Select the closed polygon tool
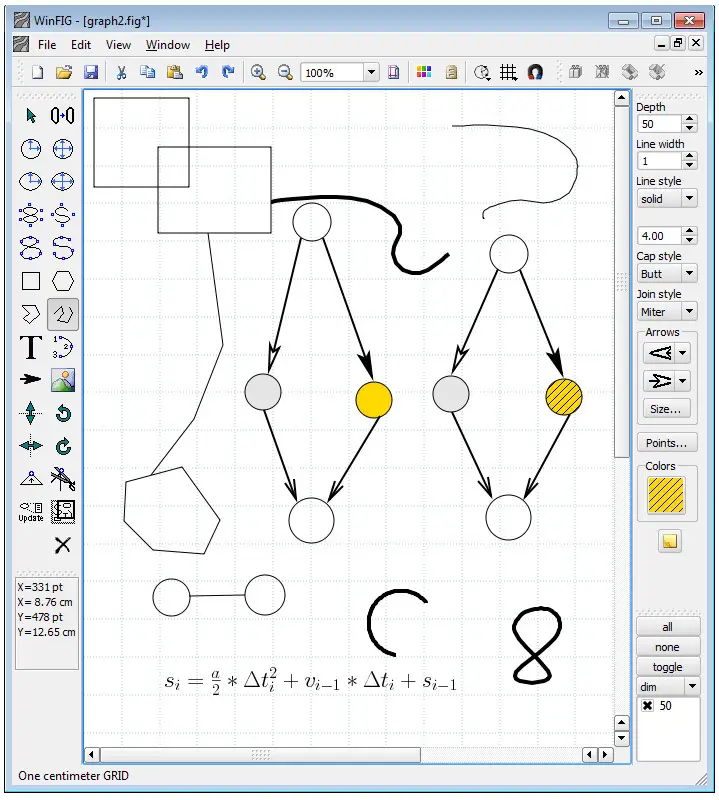Screen dimensions: 719x800 coord(31,314)
